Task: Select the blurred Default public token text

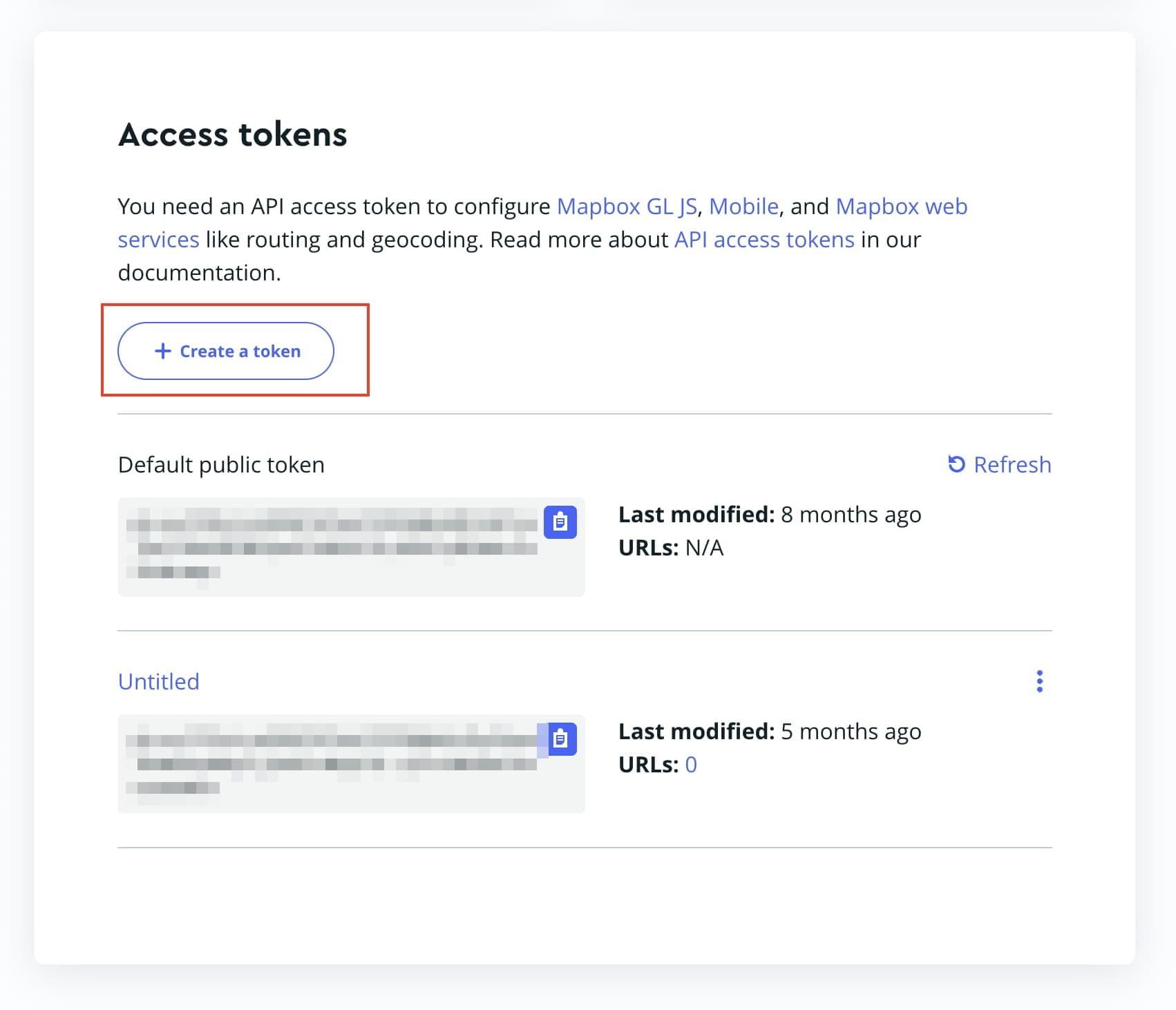Action: pyautogui.click(x=332, y=544)
